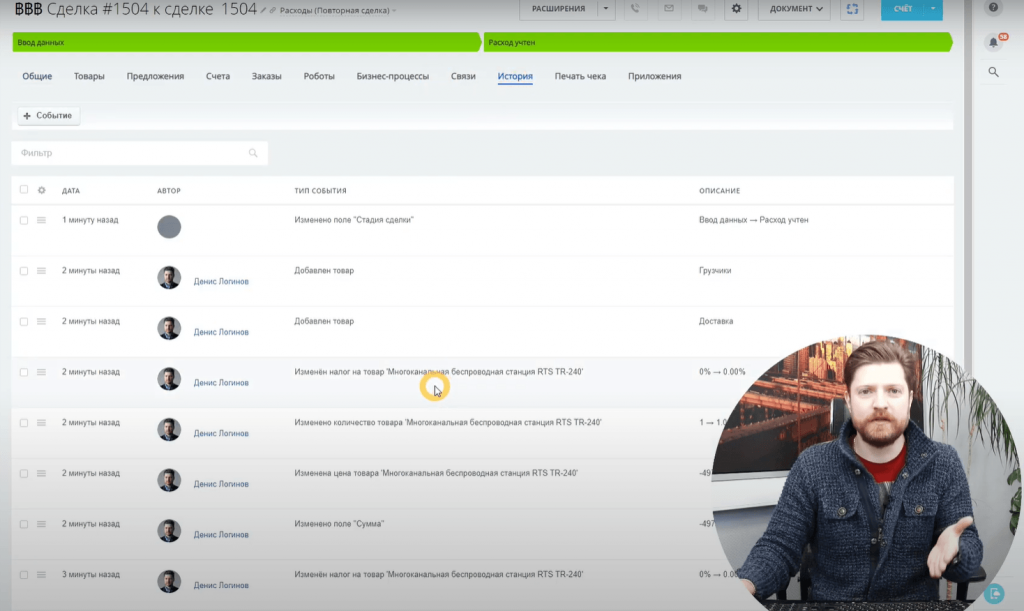Click the blue СЧЁТ button
1024x611 pixels.
coord(903,8)
